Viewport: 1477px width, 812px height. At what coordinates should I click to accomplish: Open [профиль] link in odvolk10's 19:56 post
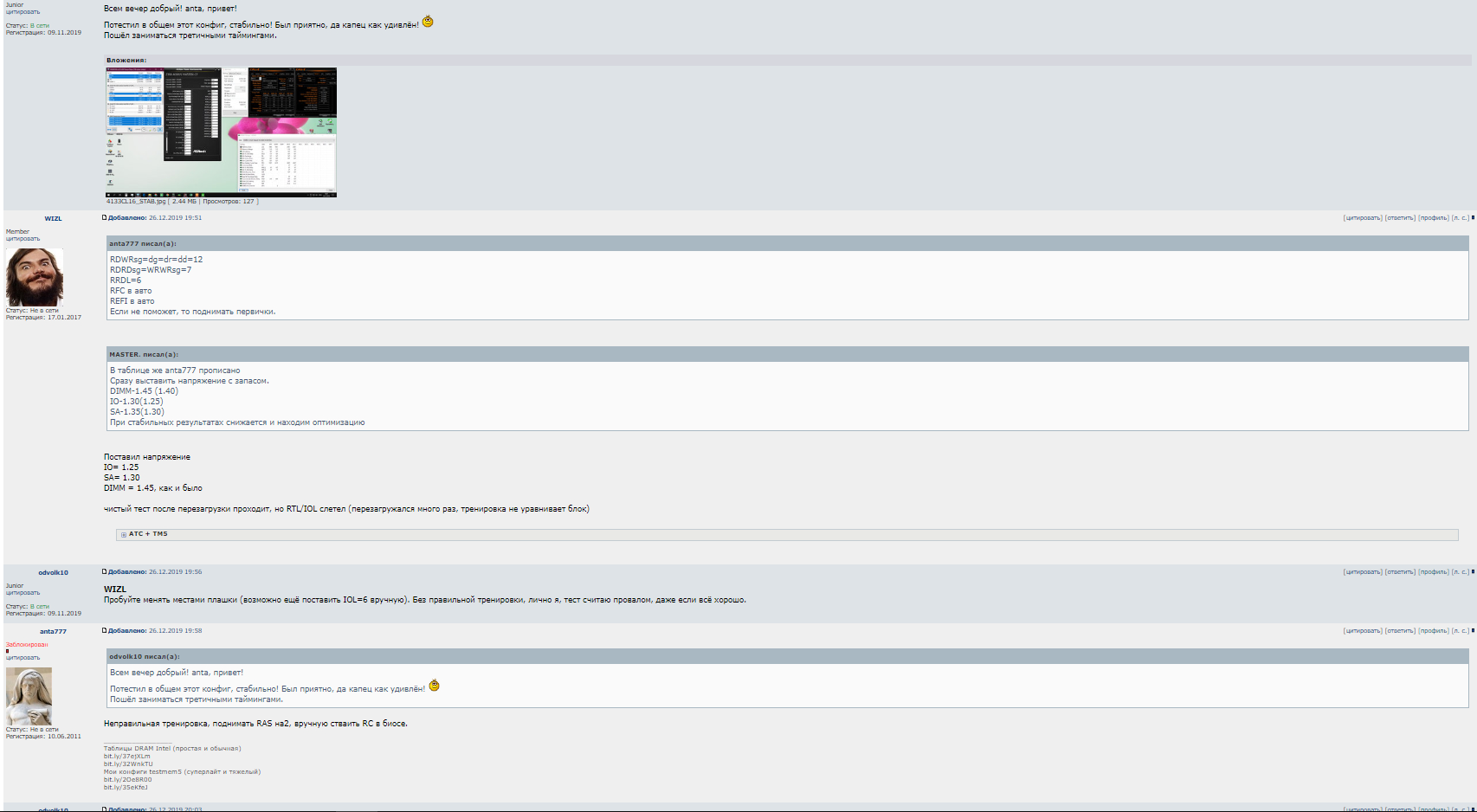pos(1434,572)
